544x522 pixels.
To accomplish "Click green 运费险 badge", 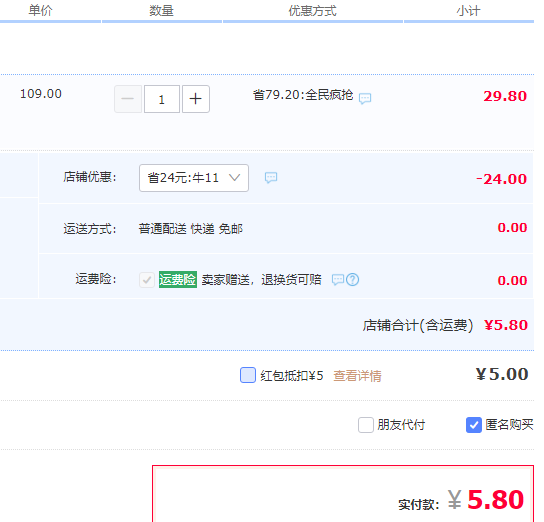I will 178,279.
